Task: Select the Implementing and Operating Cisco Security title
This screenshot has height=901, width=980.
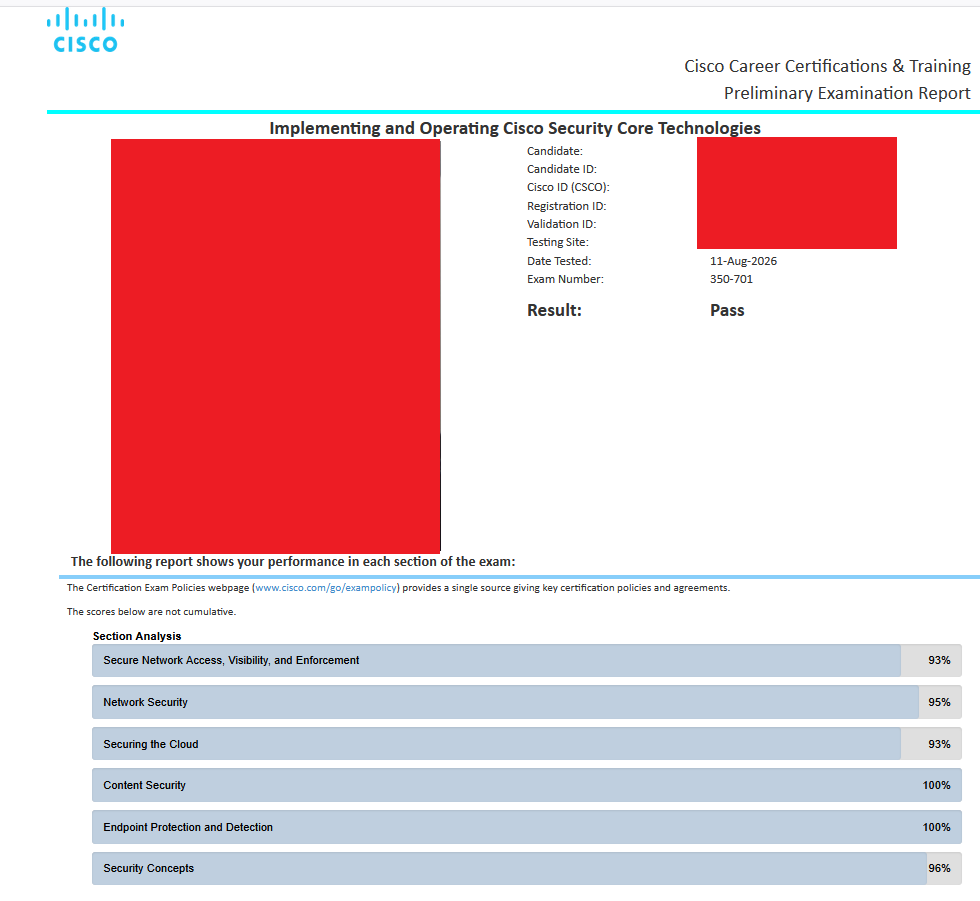Action: point(515,128)
